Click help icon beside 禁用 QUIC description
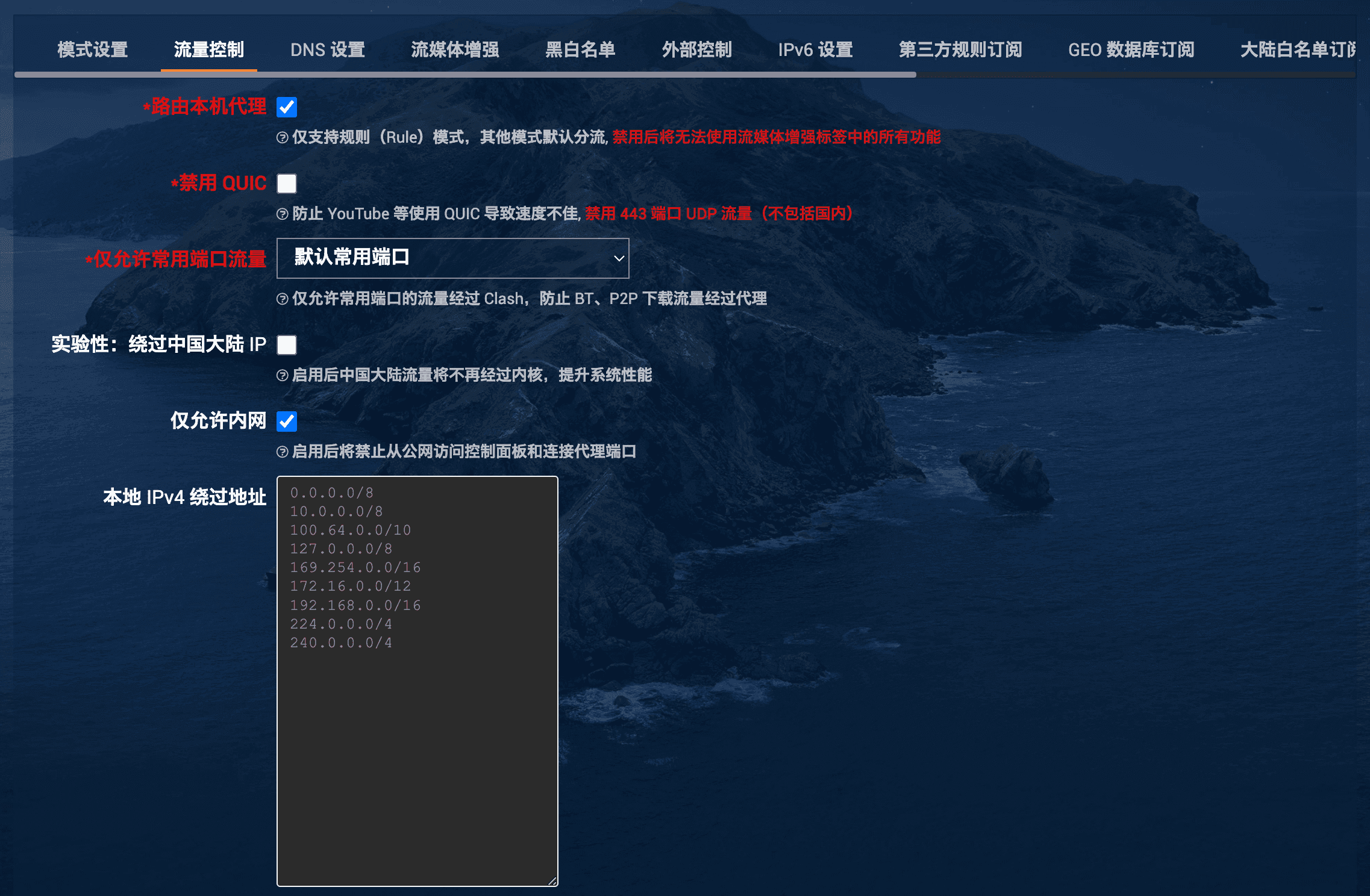The width and height of the screenshot is (1370, 896). (x=282, y=214)
